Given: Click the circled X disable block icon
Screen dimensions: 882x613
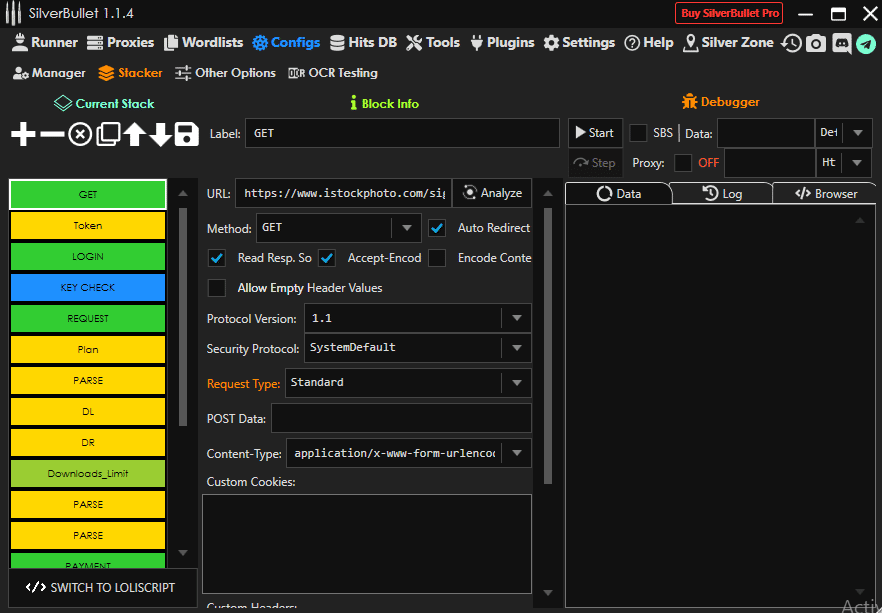Looking at the screenshot, I should [x=80, y=134].
